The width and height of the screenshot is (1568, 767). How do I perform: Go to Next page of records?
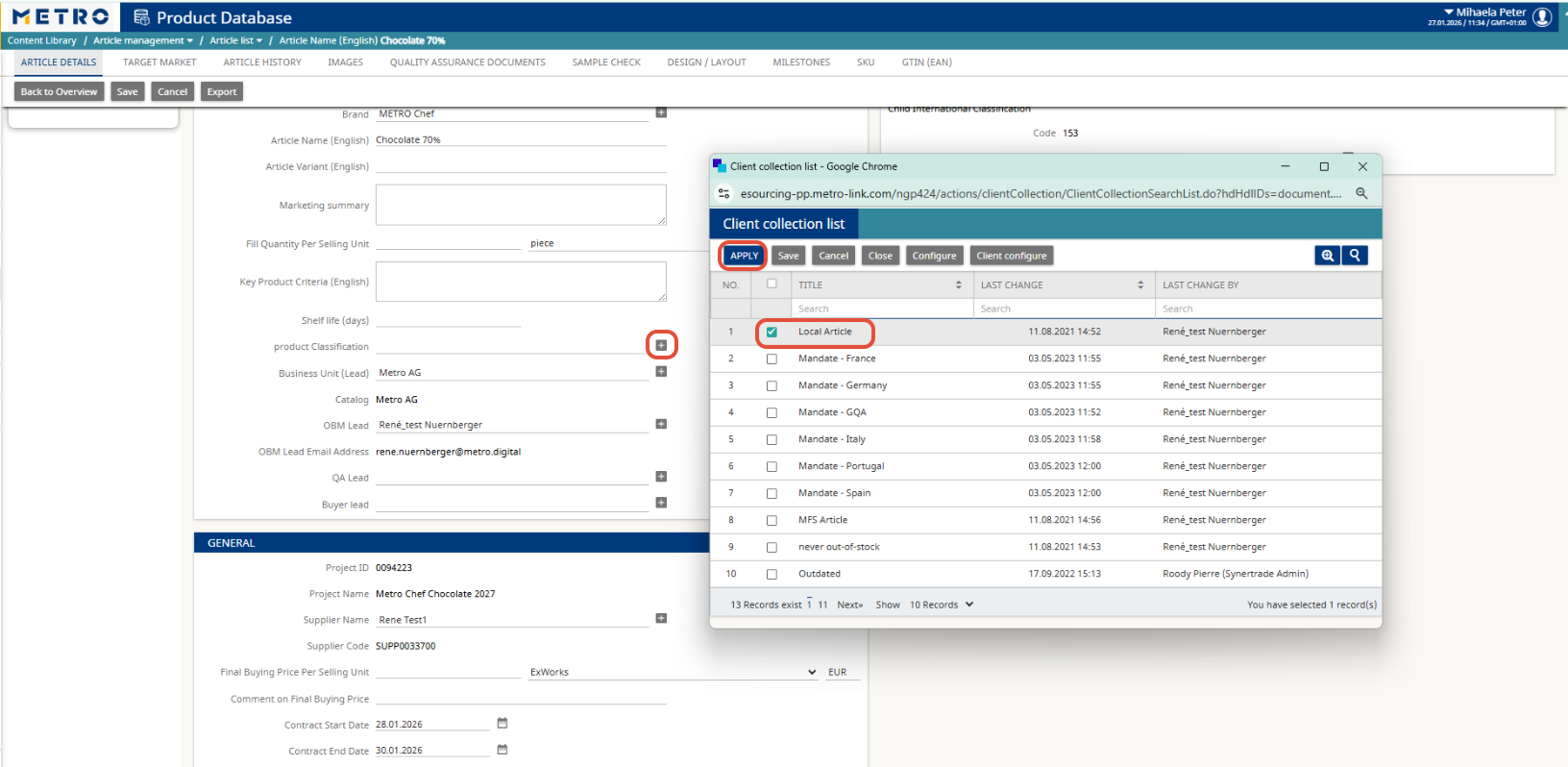(850, 605)
